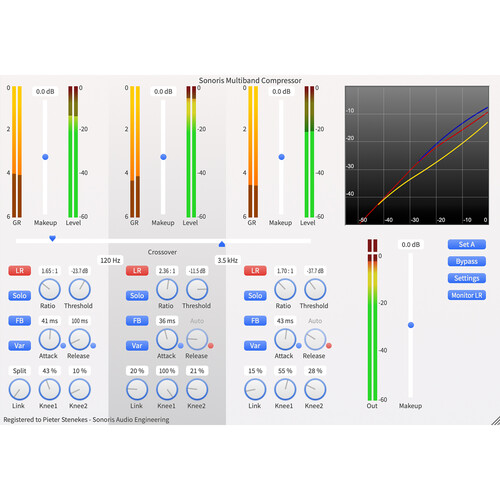Click the low band ratio value 1.65:1

click(50, 271)
